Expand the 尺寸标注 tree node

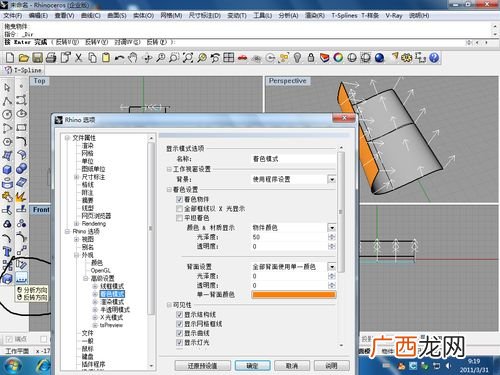click(76, 177)
